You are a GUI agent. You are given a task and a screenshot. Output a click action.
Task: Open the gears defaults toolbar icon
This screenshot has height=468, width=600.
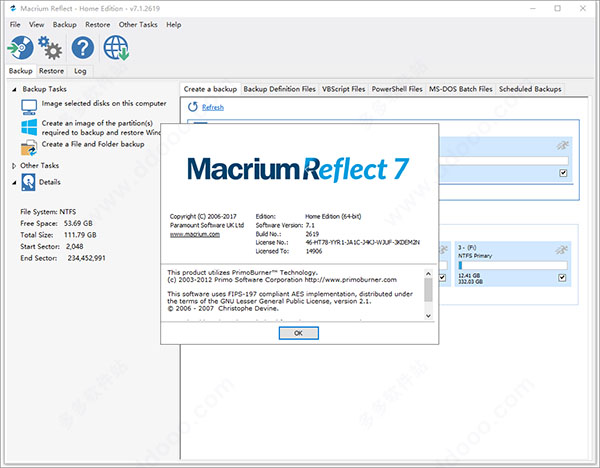50,48
